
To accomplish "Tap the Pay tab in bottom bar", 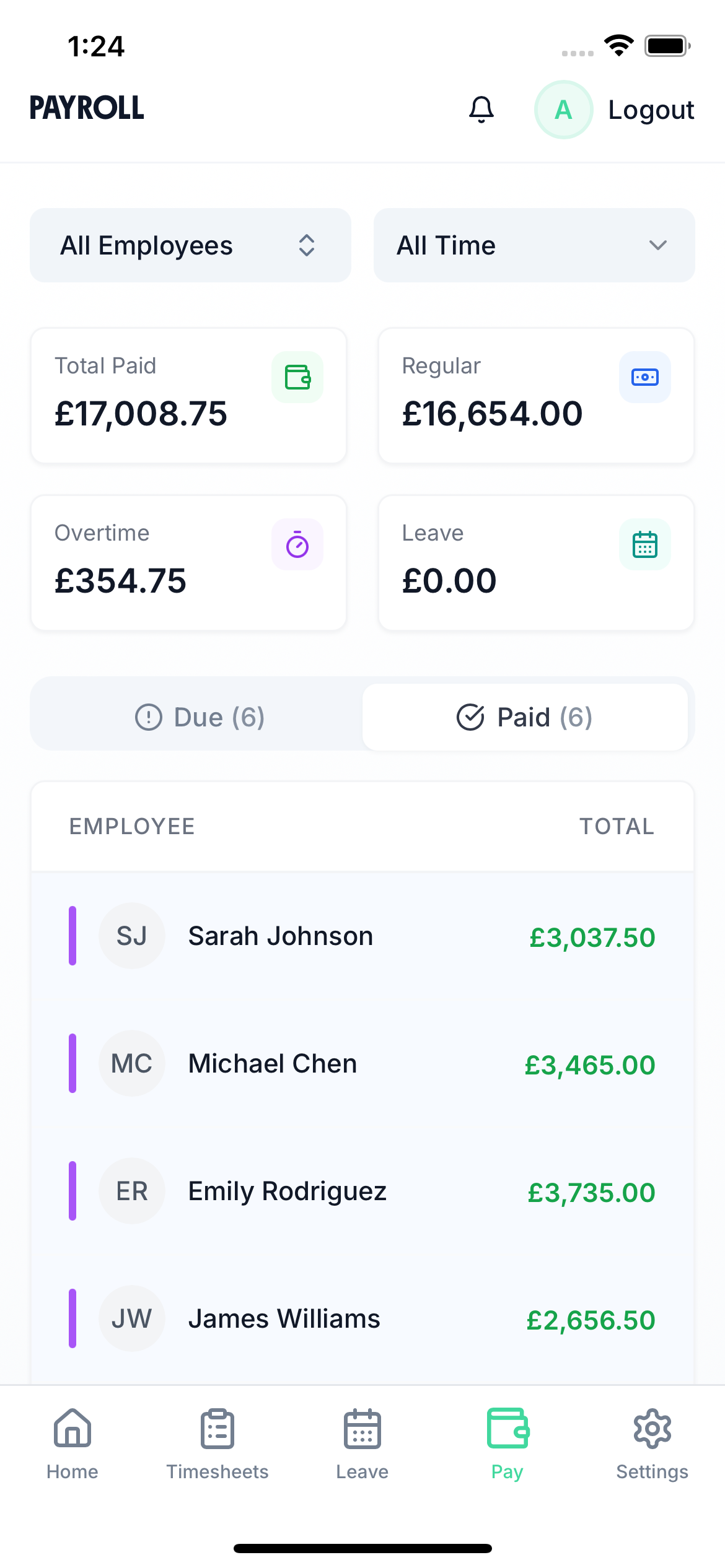I will [507, 1442].
